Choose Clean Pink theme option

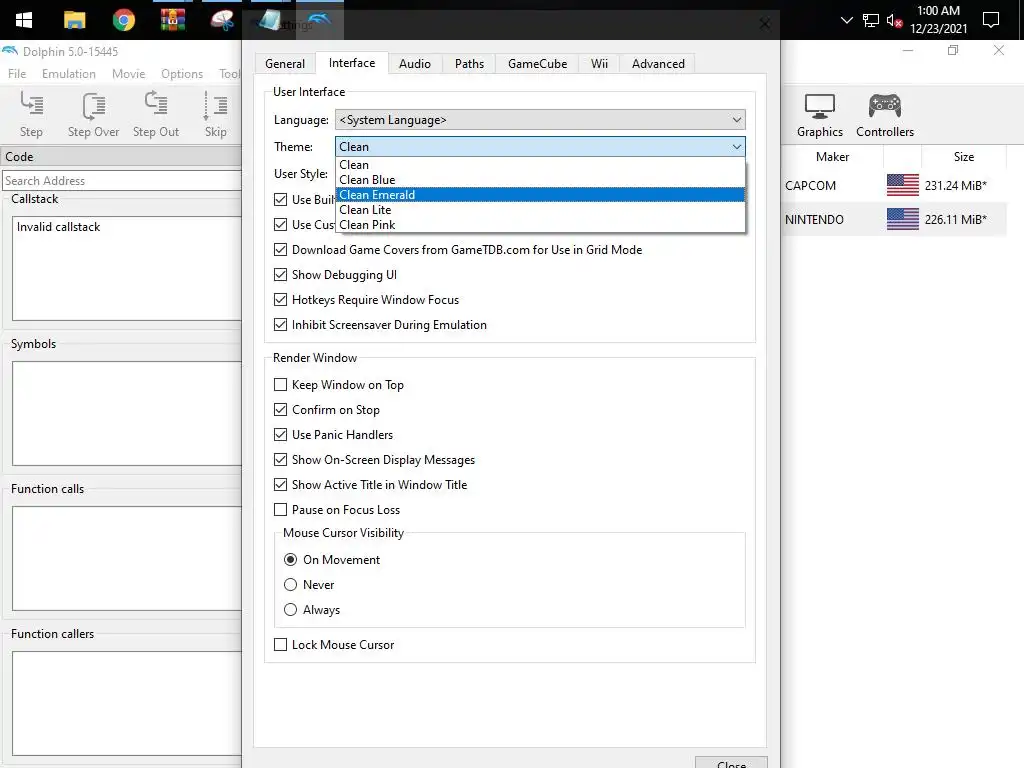540,225
